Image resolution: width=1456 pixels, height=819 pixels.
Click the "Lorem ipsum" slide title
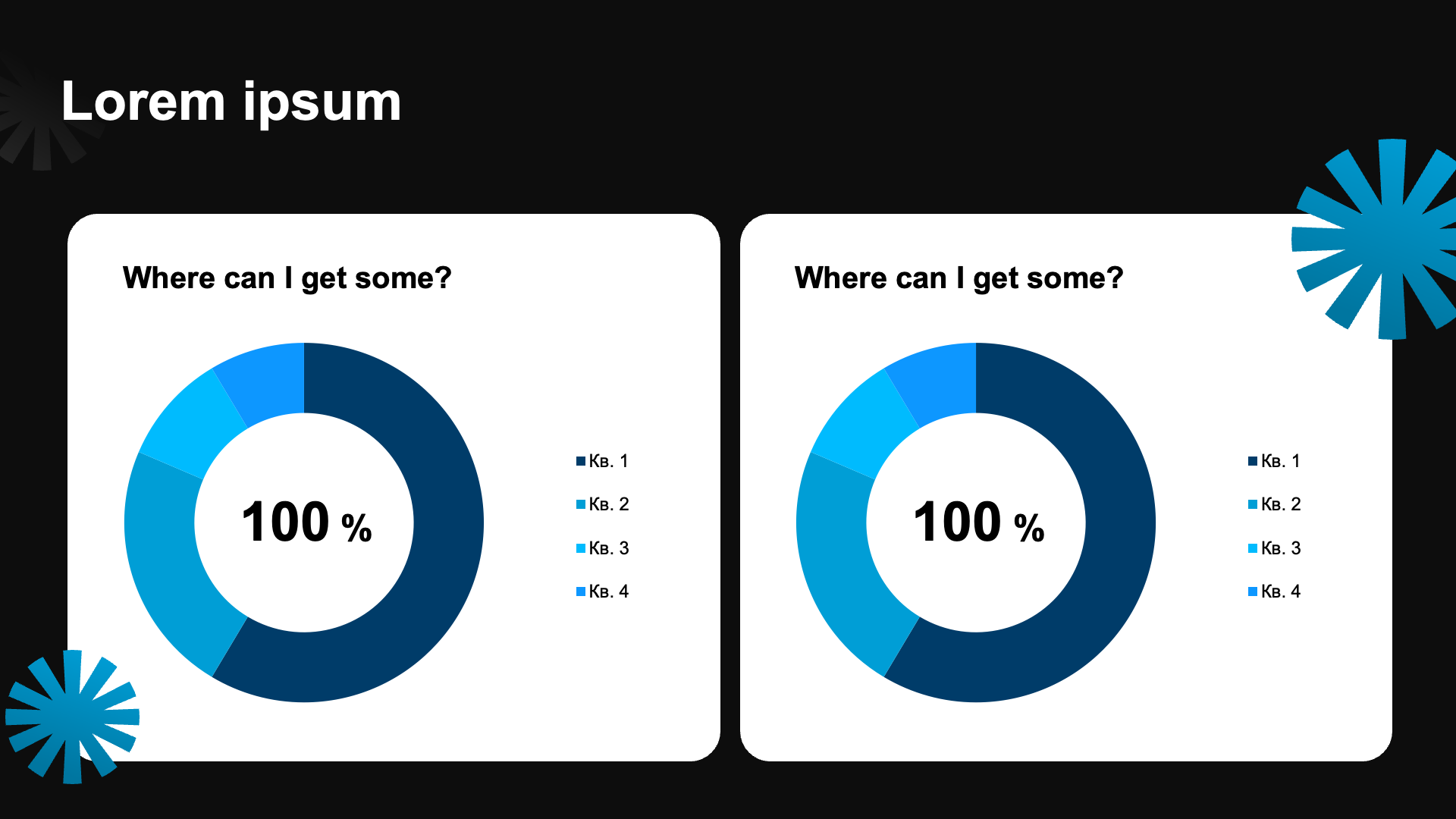[x=231, y=102]
